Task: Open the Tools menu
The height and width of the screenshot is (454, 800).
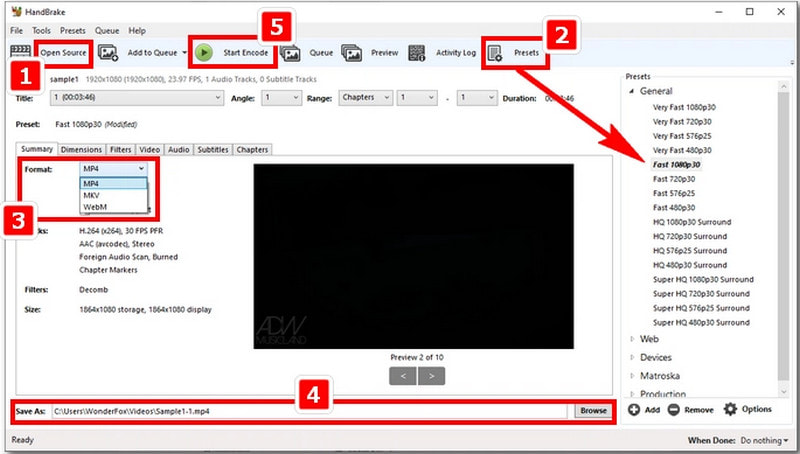Action: [x=41, y=31]
